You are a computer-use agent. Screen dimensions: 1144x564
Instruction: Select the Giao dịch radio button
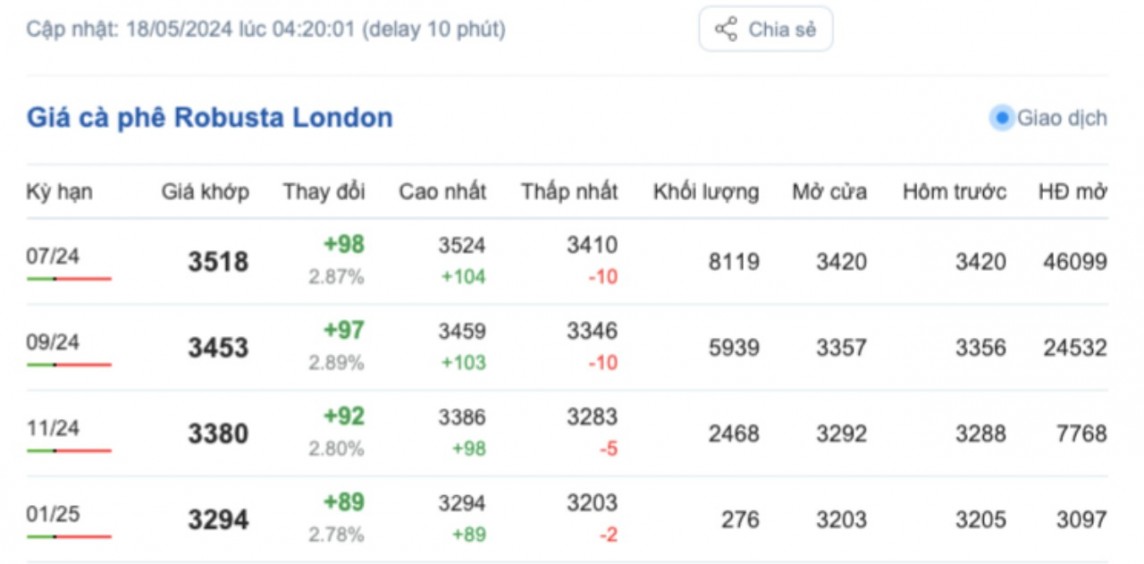coord(1001,118)
